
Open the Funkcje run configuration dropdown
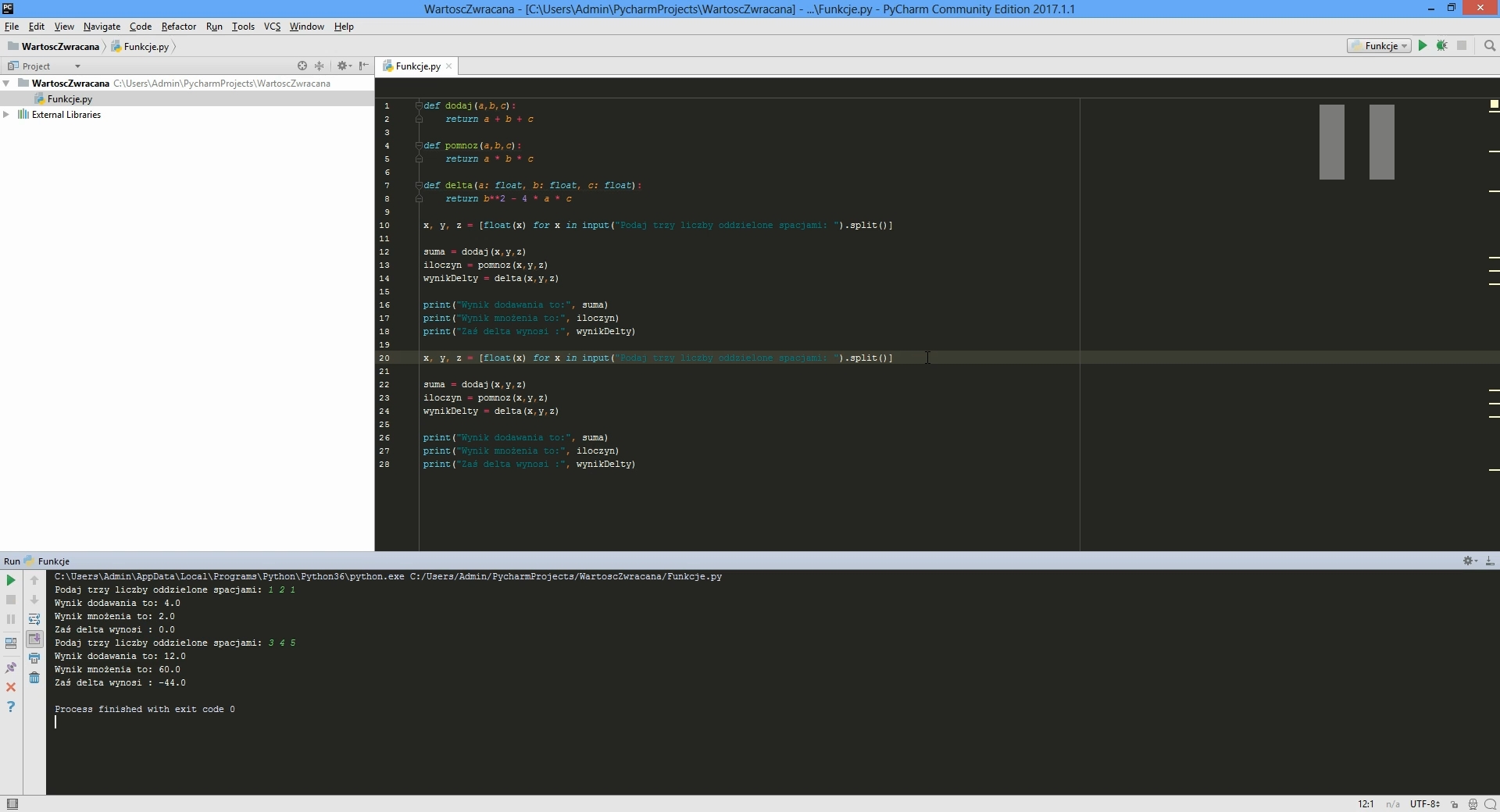1380,46
